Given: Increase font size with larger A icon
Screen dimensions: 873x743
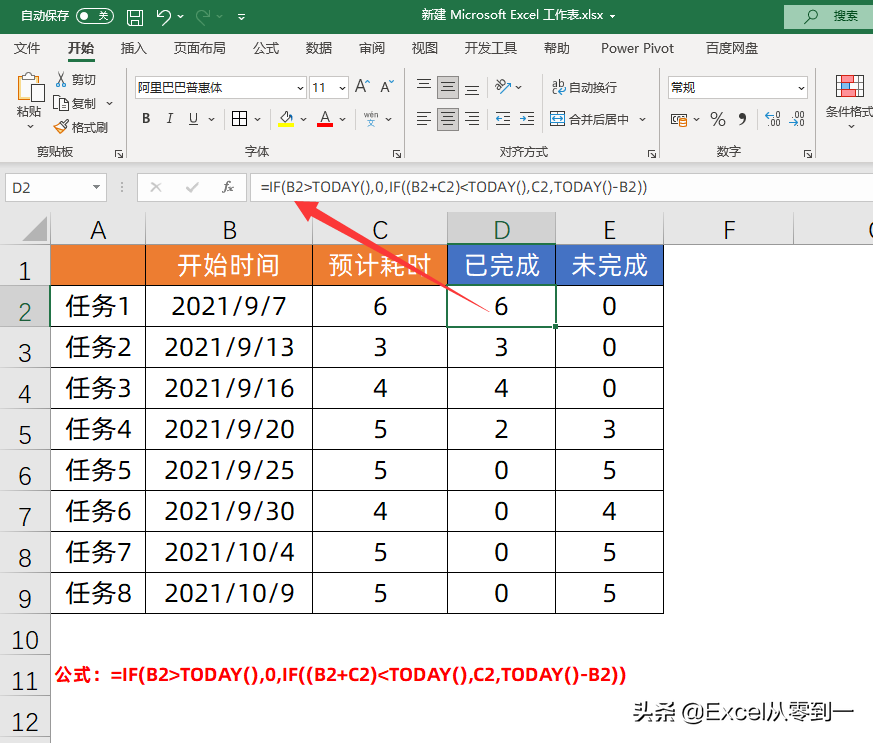Looking at the screenshot, I should pos(362,86).
